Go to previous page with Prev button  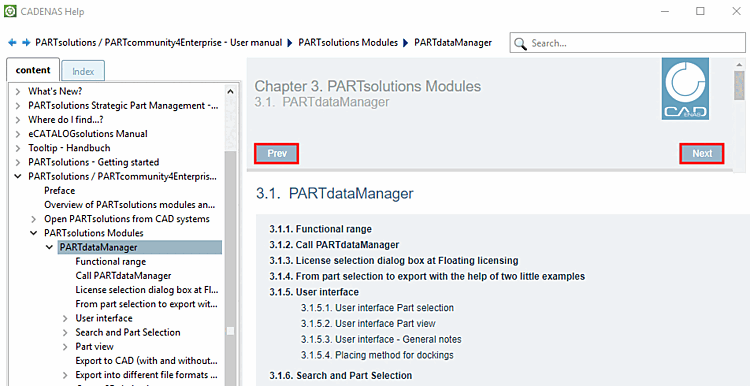(x=277, y=154)
